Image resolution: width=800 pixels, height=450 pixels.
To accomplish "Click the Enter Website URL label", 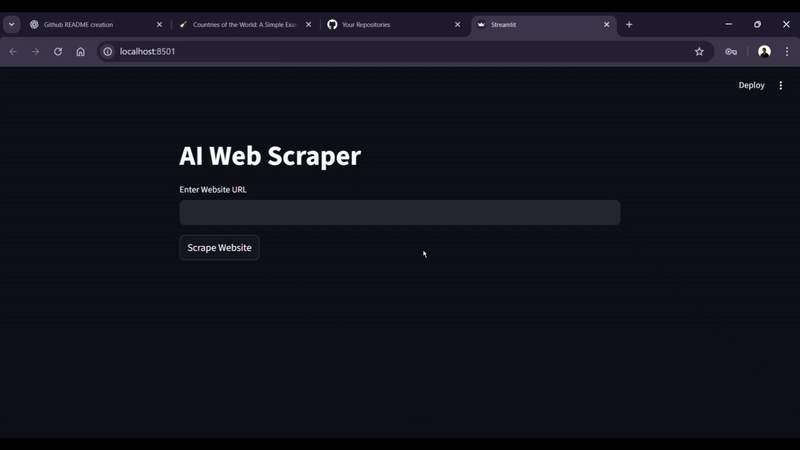I will click(x=213, y=189).
